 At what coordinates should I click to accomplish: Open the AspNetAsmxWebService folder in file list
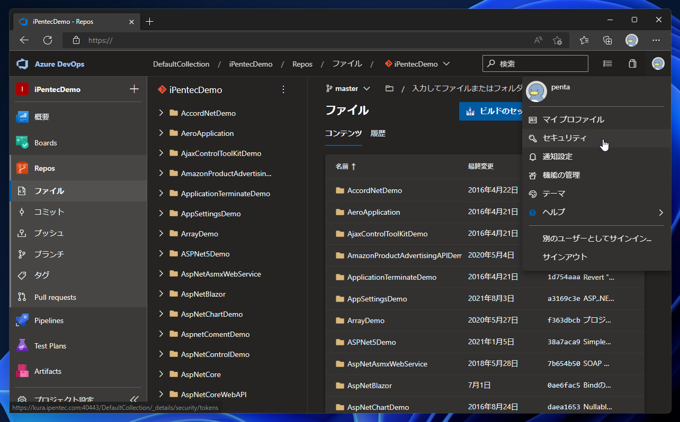387,364
